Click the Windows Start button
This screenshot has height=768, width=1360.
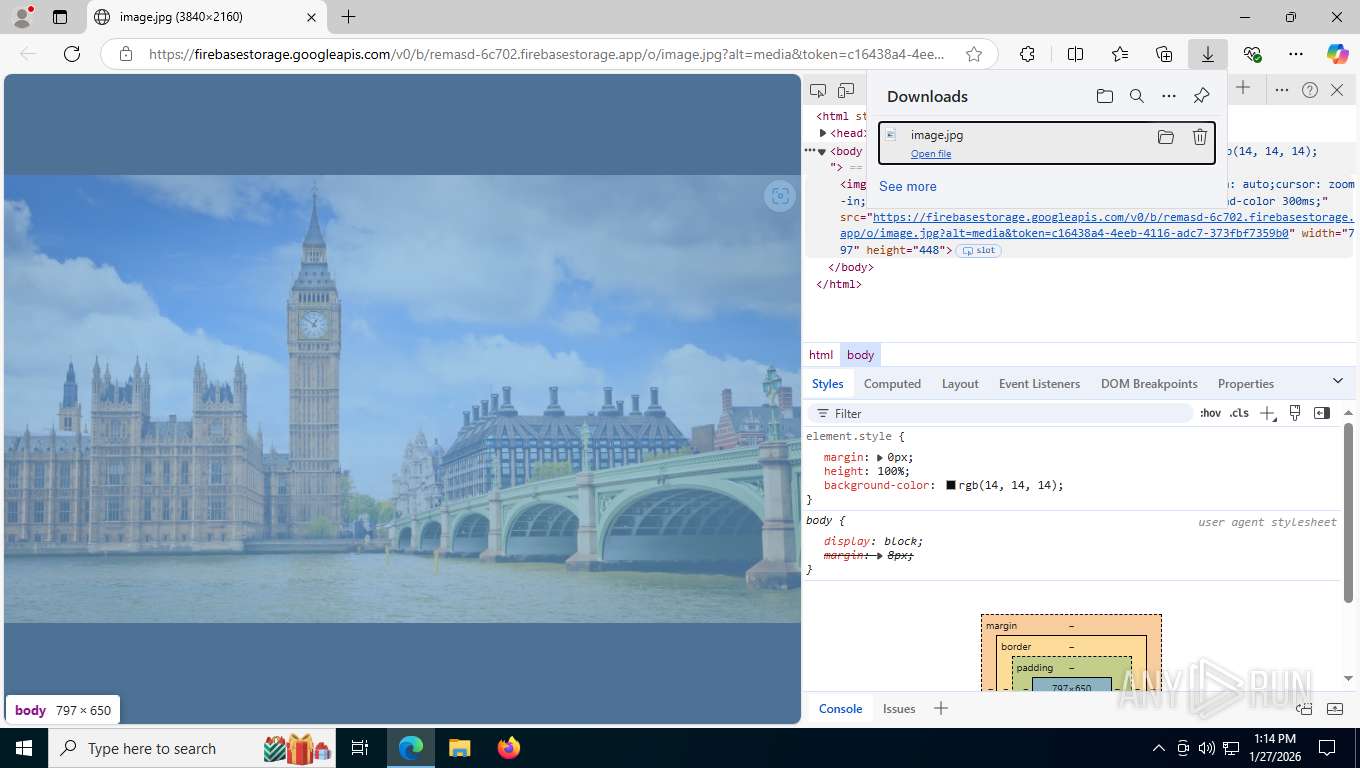[24, 748]
